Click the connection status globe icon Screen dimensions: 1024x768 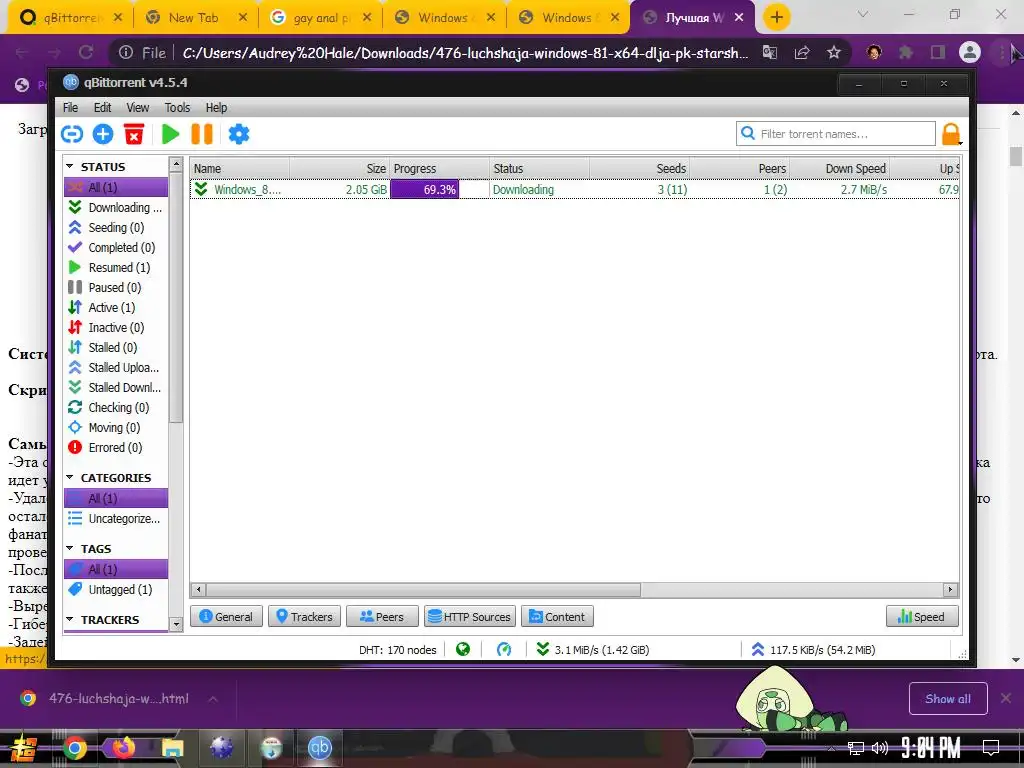point(463,649)
